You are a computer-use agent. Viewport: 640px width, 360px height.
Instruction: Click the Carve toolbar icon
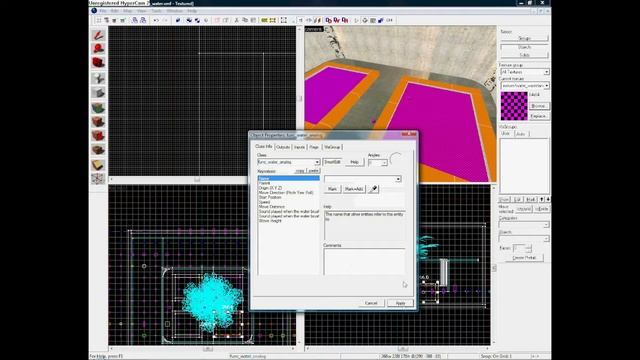click(178, 20)
